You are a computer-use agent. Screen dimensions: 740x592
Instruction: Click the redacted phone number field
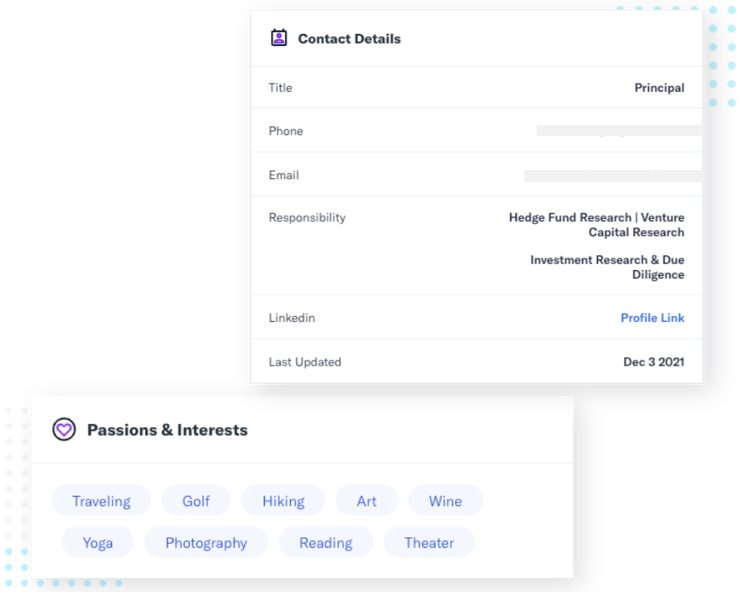[619, 131]
